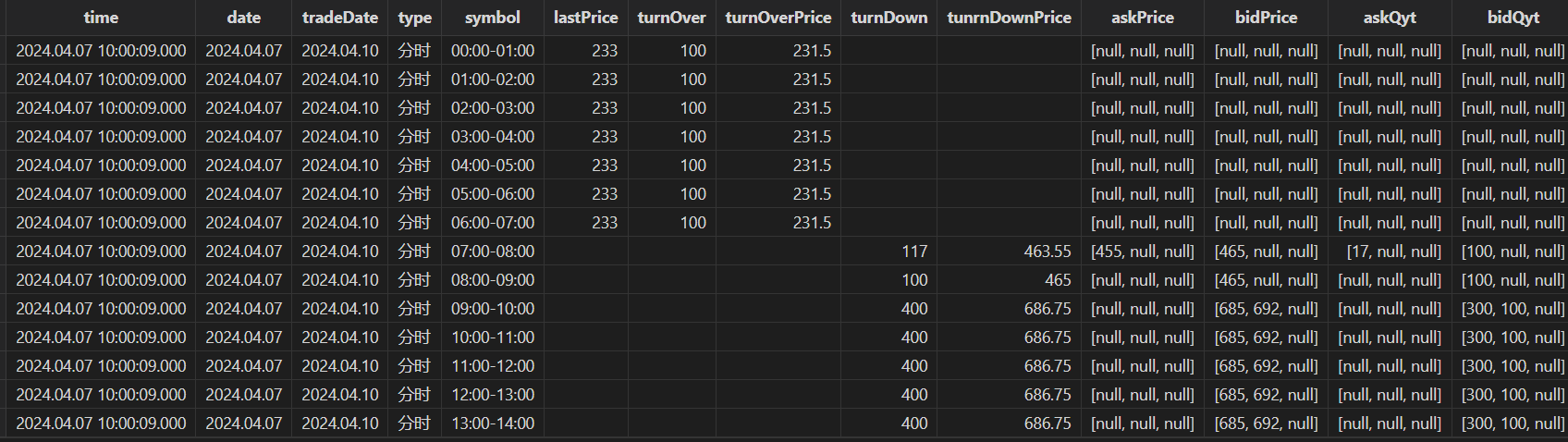Select the 00:00-01:00 symbol cell
Viewport: 1568px width, 442px height.
click(492, 51)
